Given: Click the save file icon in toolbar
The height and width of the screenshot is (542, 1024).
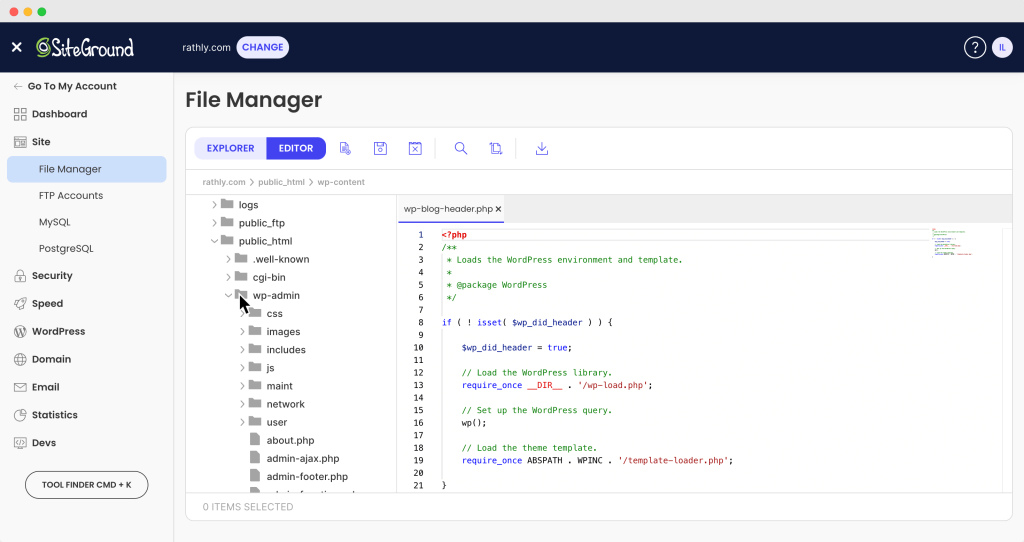Looking at the screenshot, I should click(380, 148).
